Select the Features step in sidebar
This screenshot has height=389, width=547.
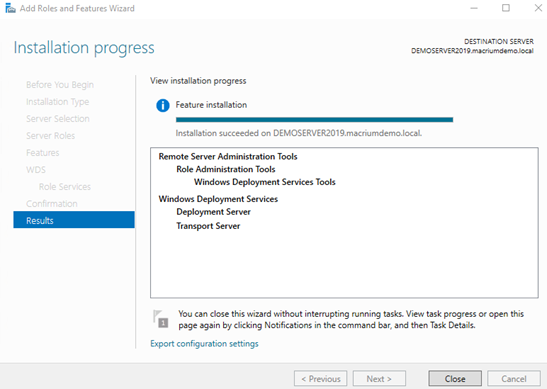click(43, 152)
